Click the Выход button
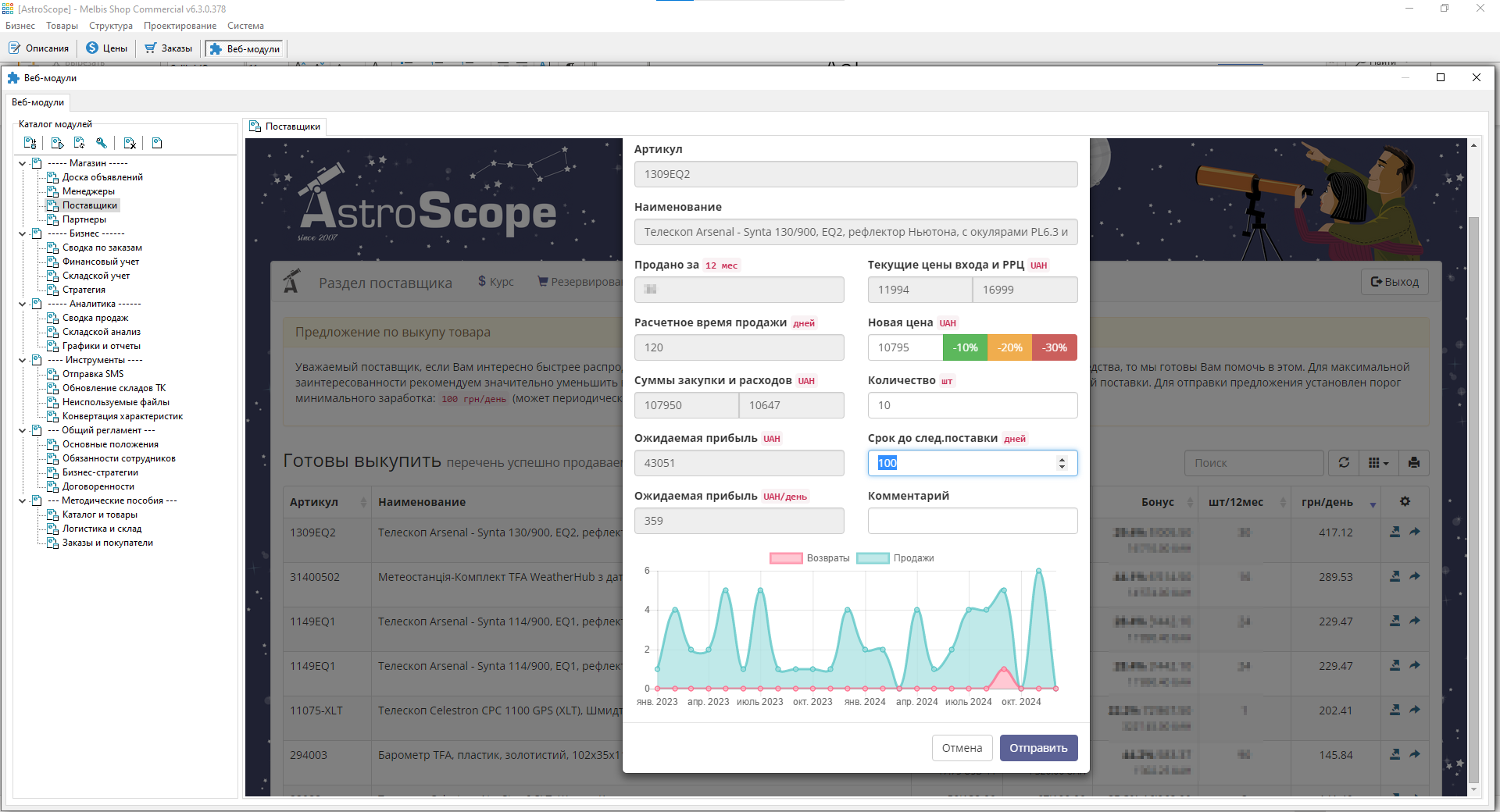Screen dimensions: 1500x812 pos(1395,282)
